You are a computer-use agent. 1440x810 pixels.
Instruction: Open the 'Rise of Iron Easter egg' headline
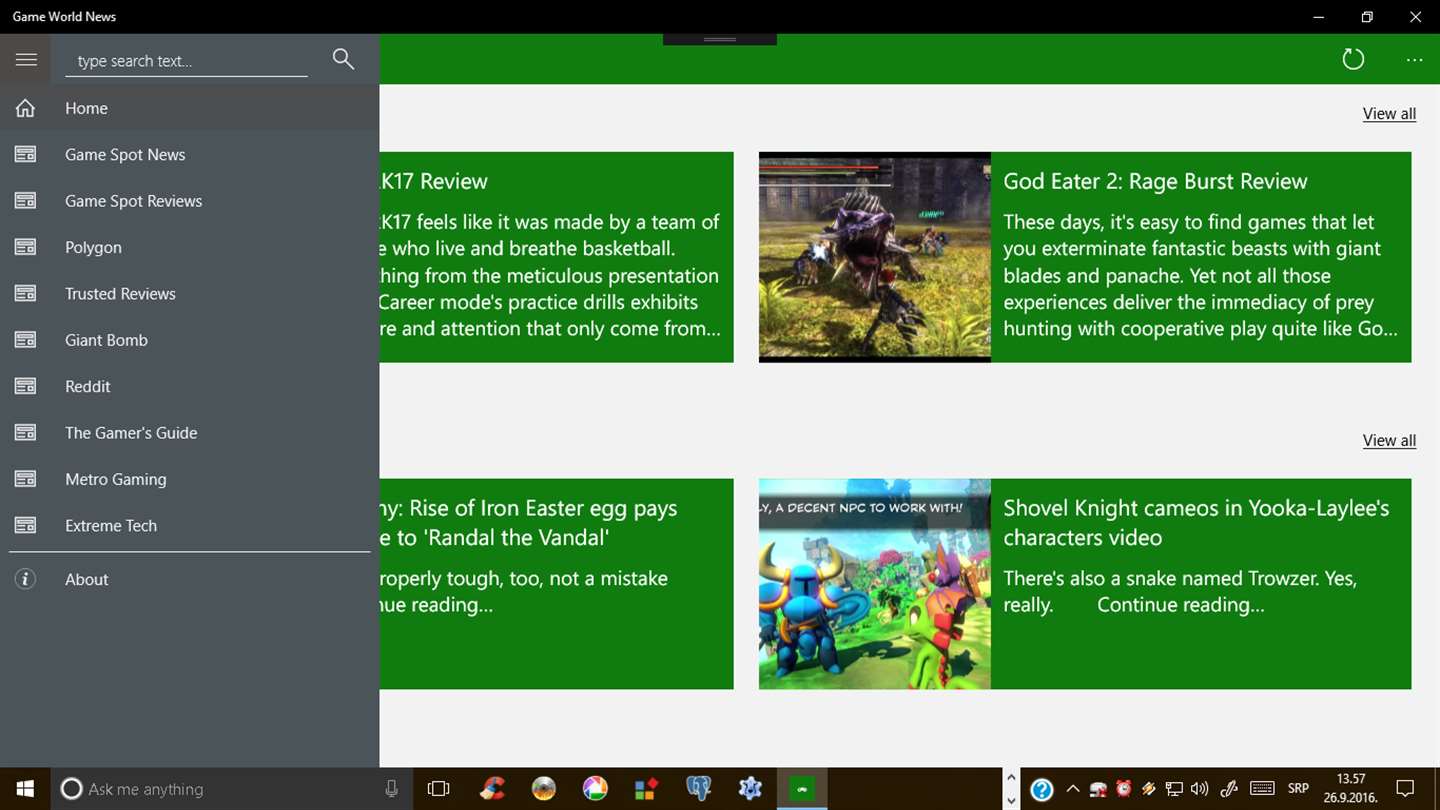529,523
